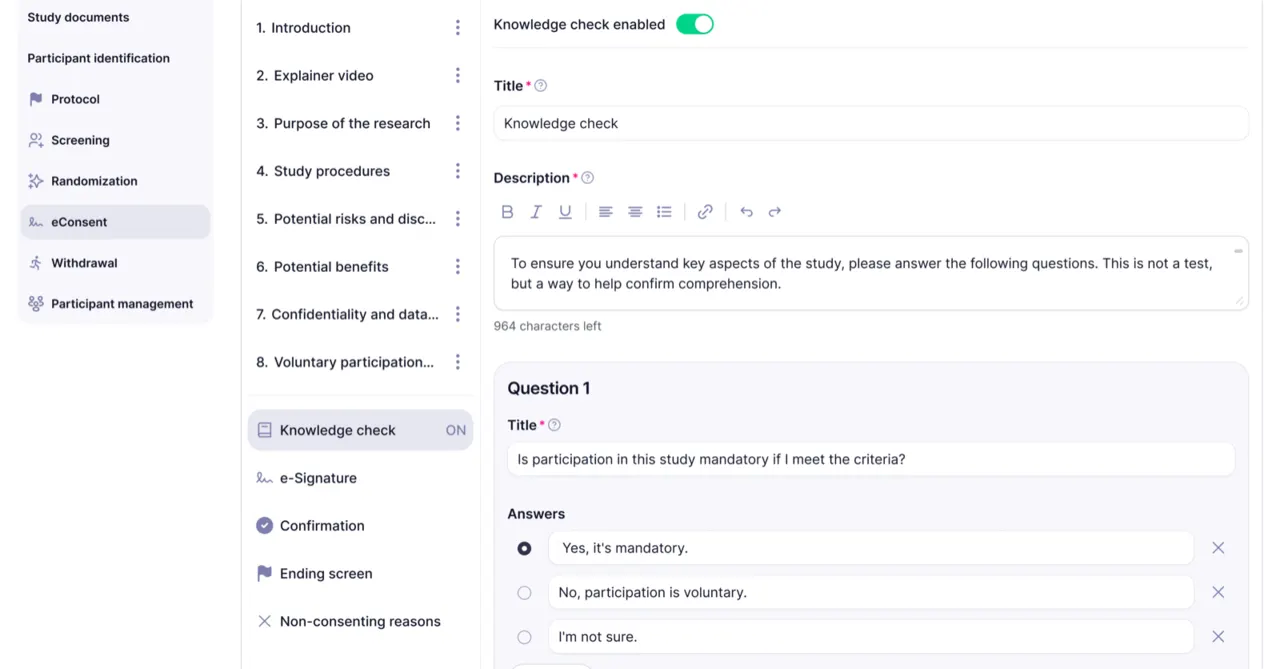
Task: Select the "I'm not sure." radio button
Action: pyautogui.click(x=524, y=636)
